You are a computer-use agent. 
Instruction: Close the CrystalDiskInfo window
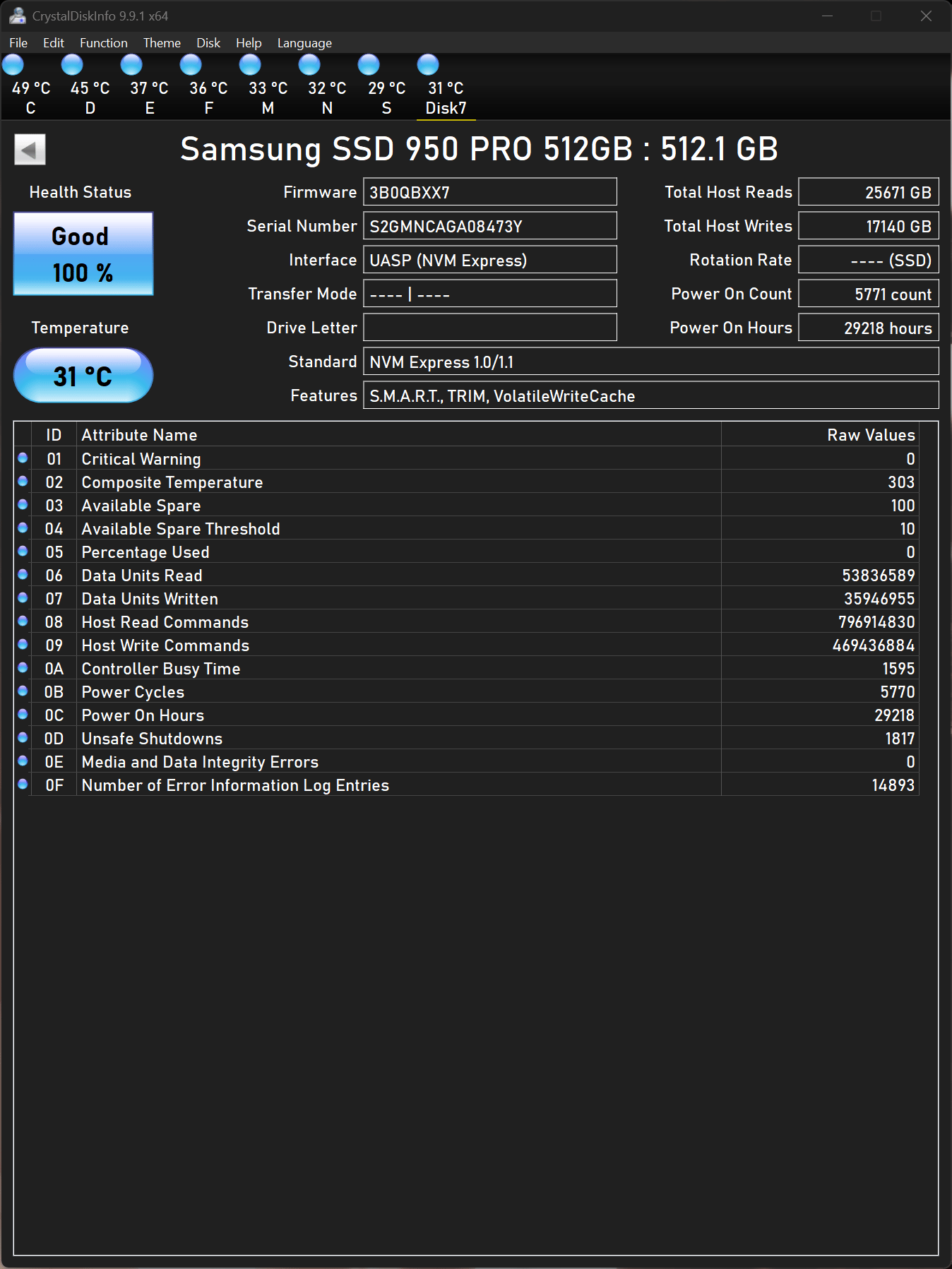pos(926,16)
